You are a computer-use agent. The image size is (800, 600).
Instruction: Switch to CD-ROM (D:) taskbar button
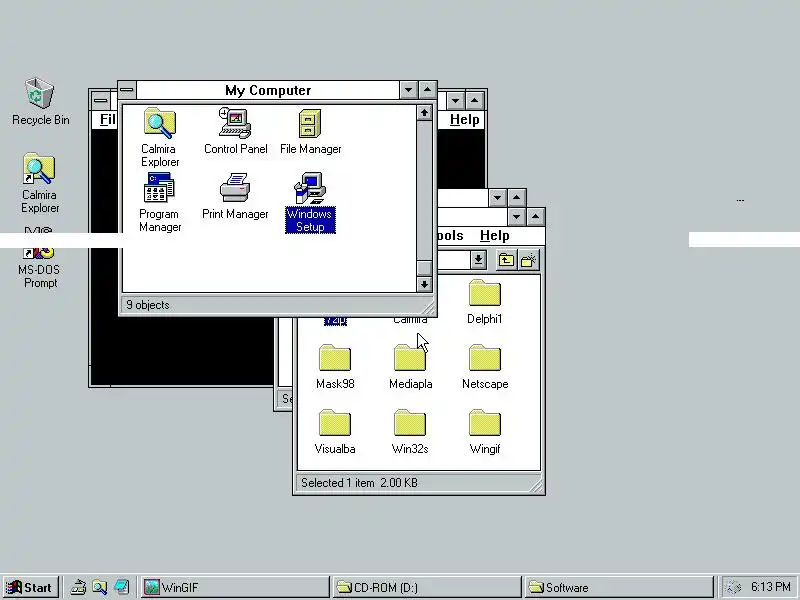click(x=426, y=587)
